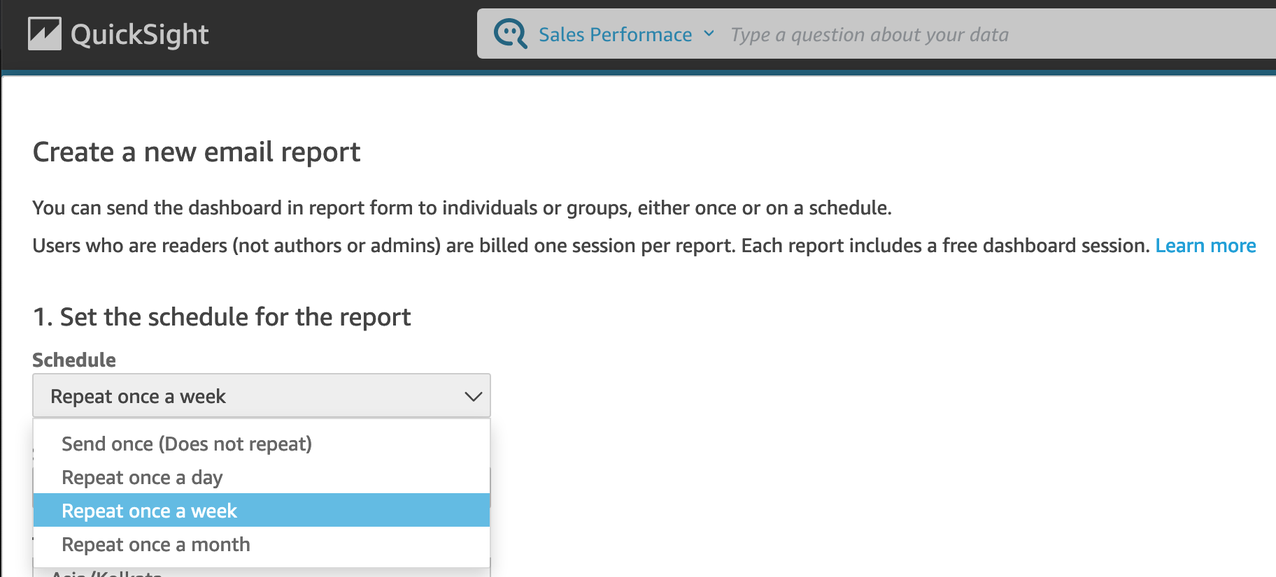Click the empty dark header bar area
The height and width of the screenshot is (577, 1276).
point(350,35)
